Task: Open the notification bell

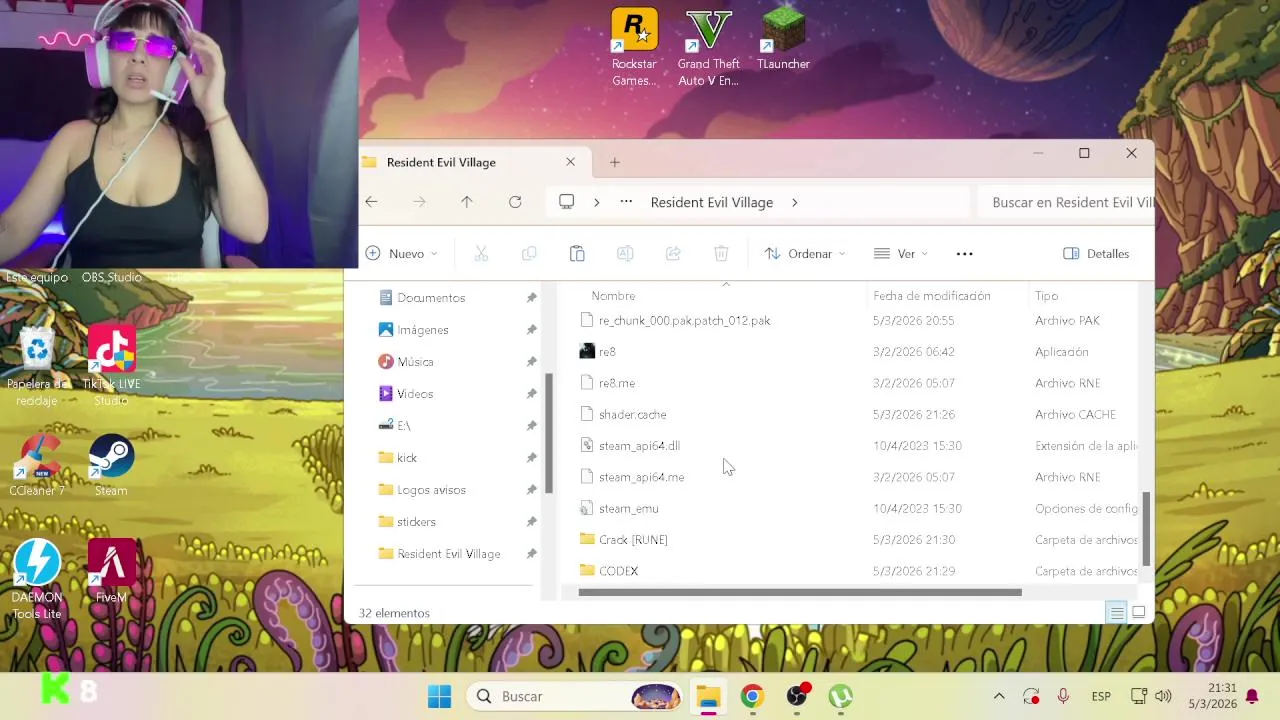Action: coord(1251,696)
